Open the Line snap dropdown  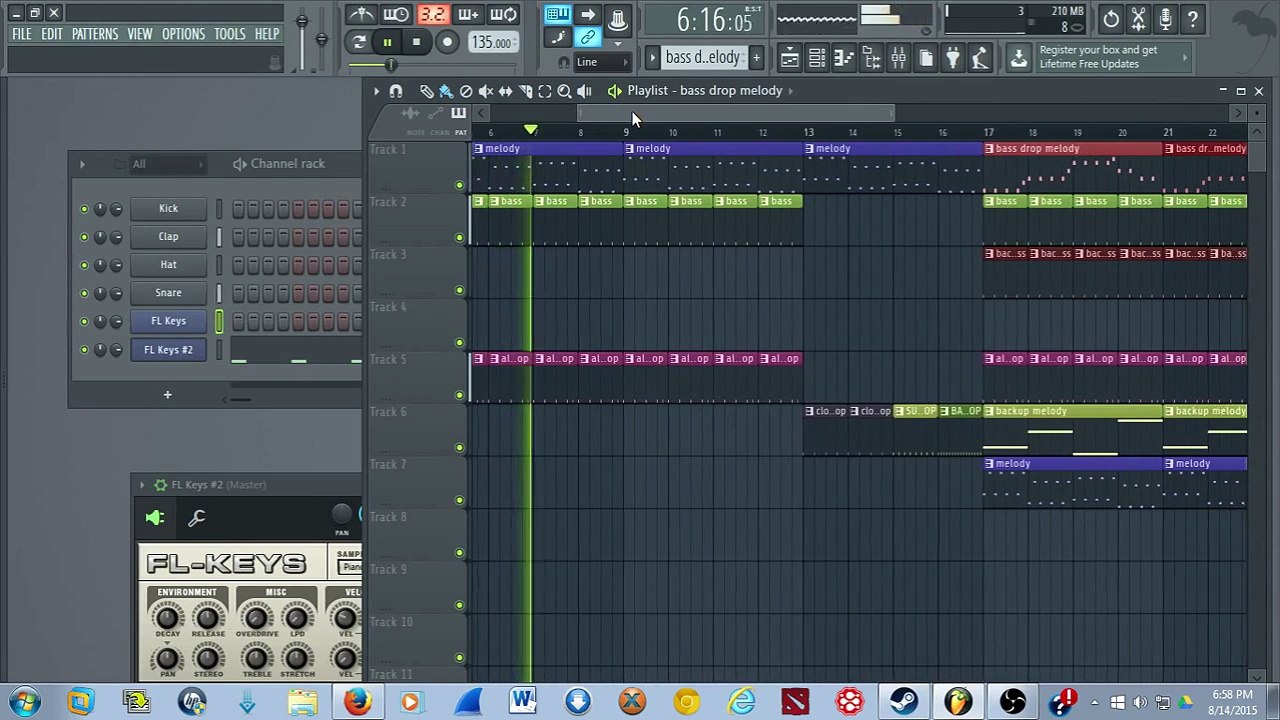(x=601, y=62)
